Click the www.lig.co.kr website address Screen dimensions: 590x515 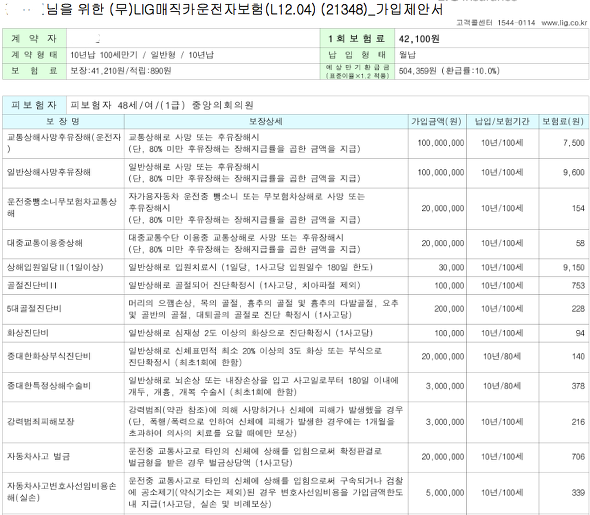coord(564,23)
